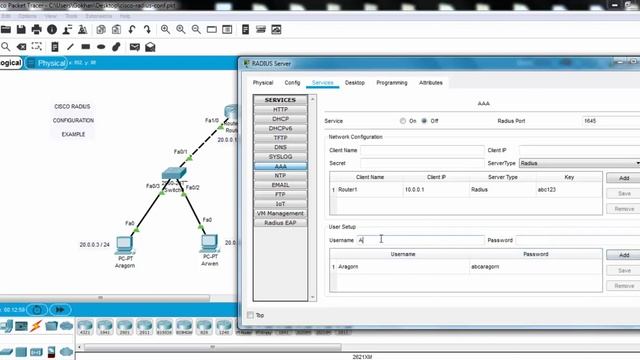Select the VM Management service
This screenshot has height=360, width=640.
coord(280,213)
